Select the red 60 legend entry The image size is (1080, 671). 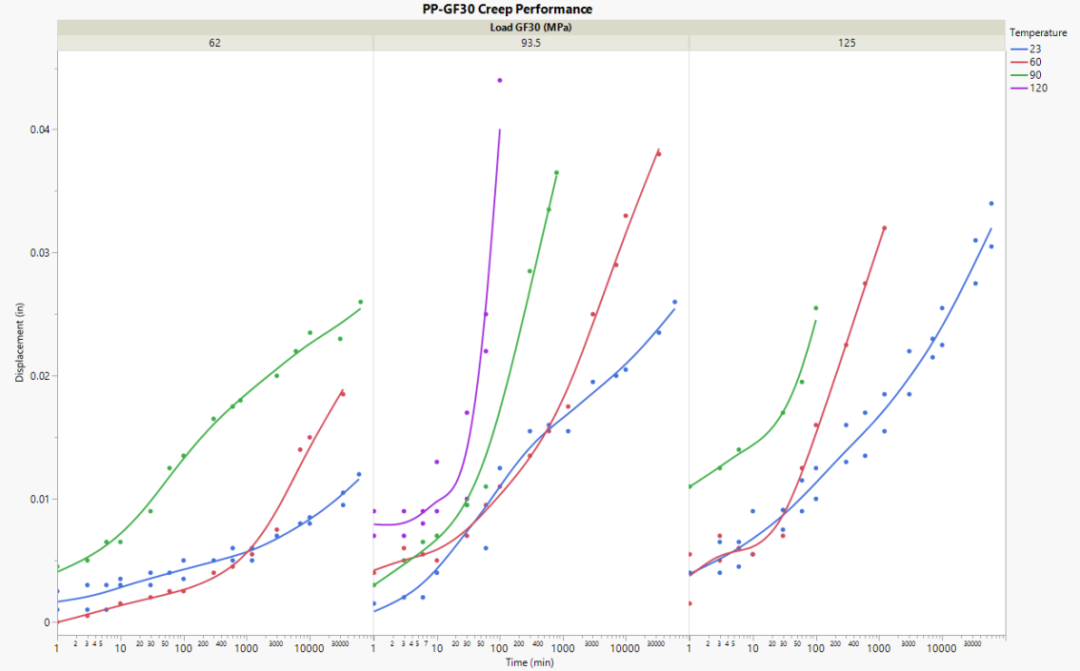point(1026,62)
